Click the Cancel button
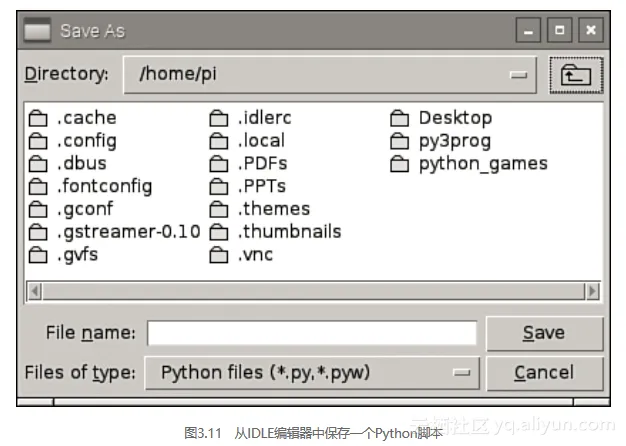This screenshot has width=626, height=446. pyautogui.click(x=545, y=373)
